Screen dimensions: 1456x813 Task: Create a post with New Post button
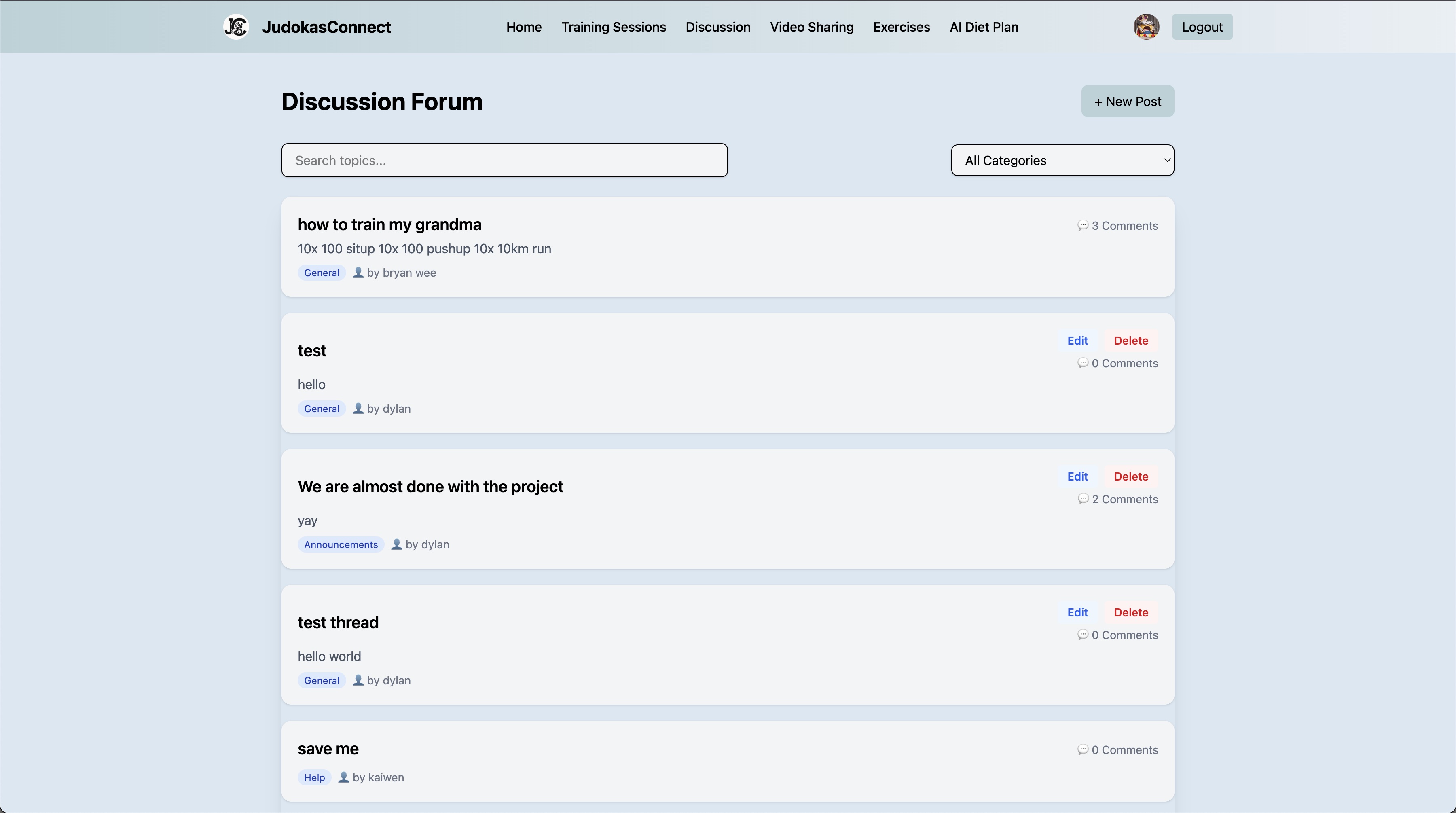coord(1127,102)
